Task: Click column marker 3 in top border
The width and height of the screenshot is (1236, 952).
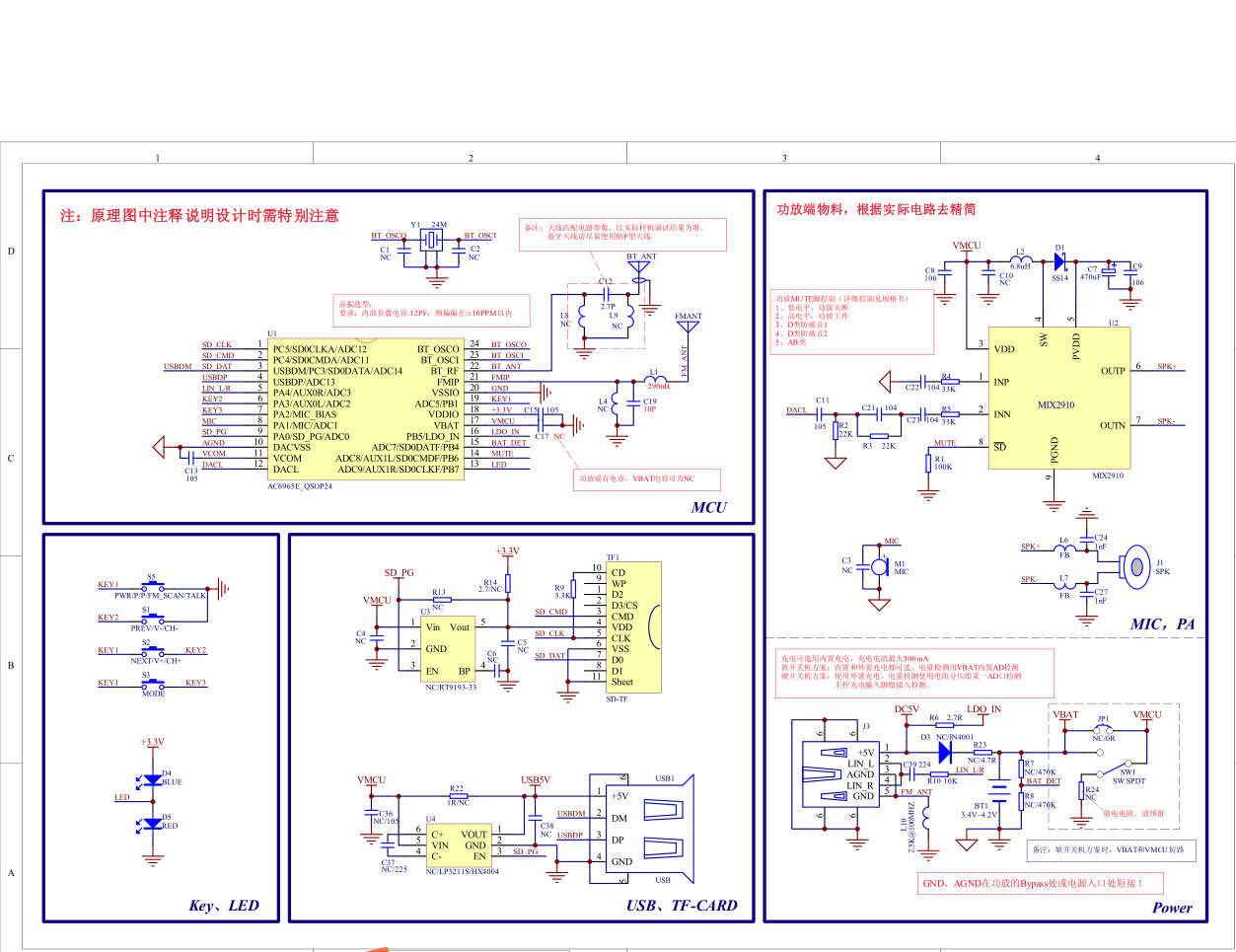Action: pos(784,157)
